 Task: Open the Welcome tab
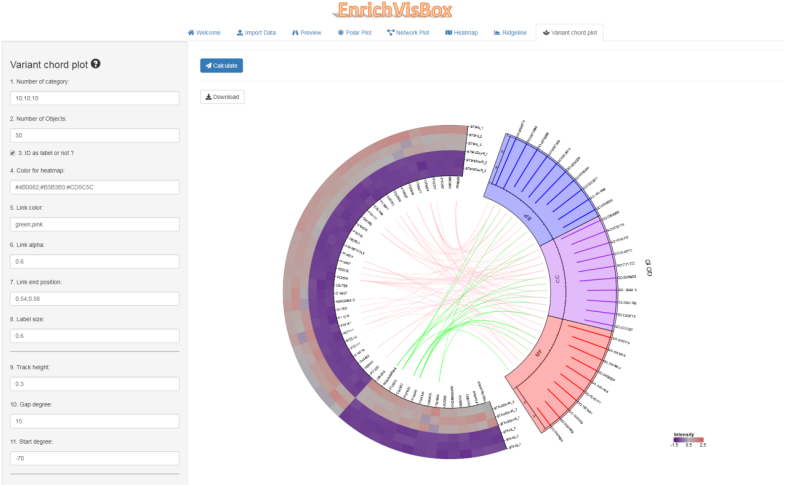click(204, 33)
